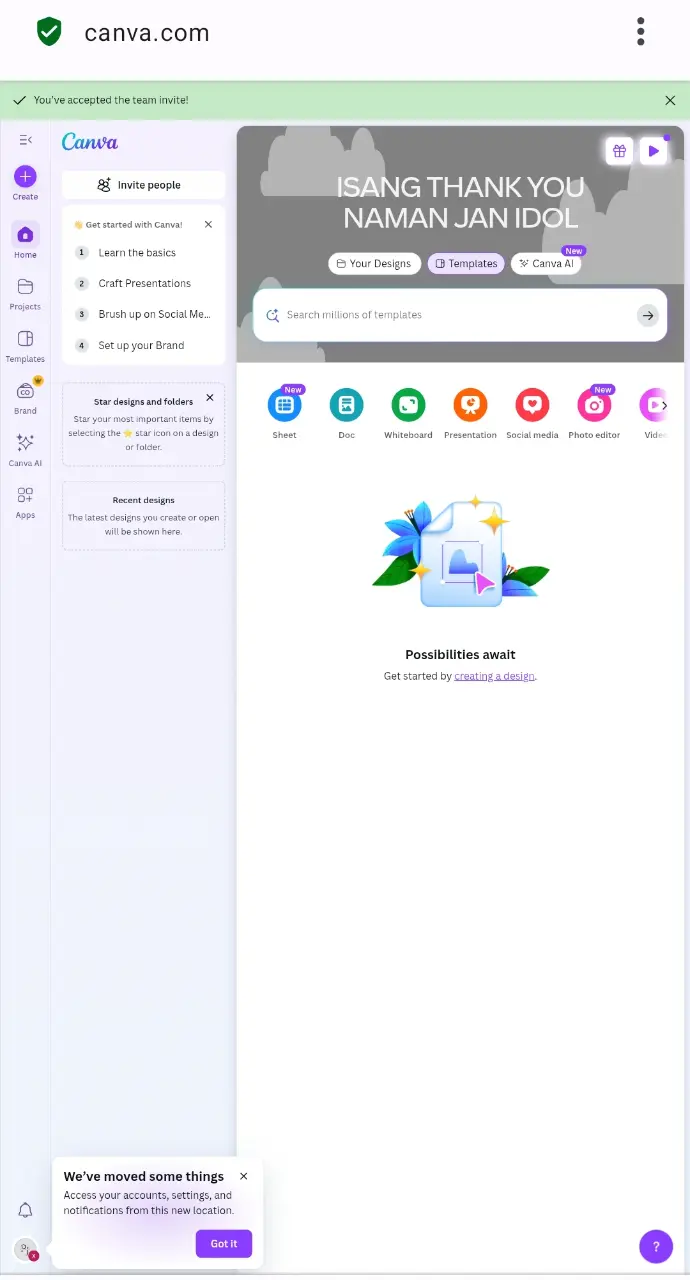Open the Apps section in sidebar
Screen dimensions: 690x1280
pyautogui.click(x=25, y=501)
